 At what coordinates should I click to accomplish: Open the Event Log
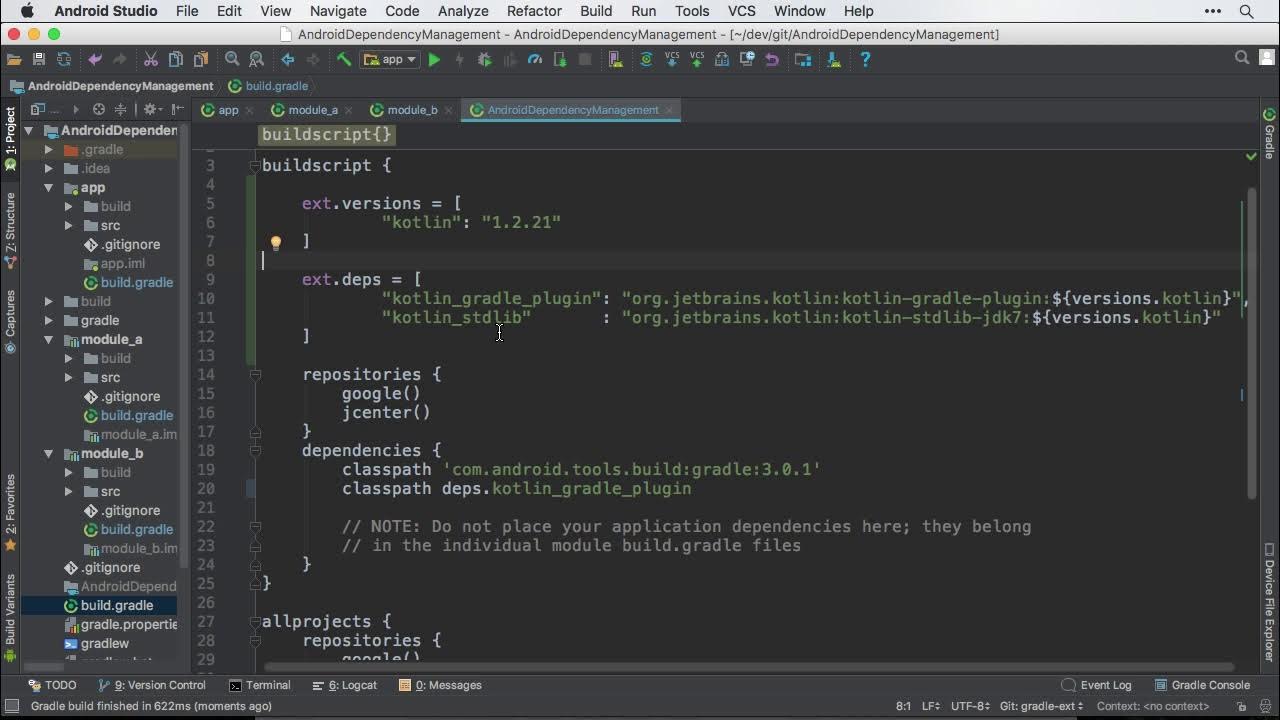1096,685
